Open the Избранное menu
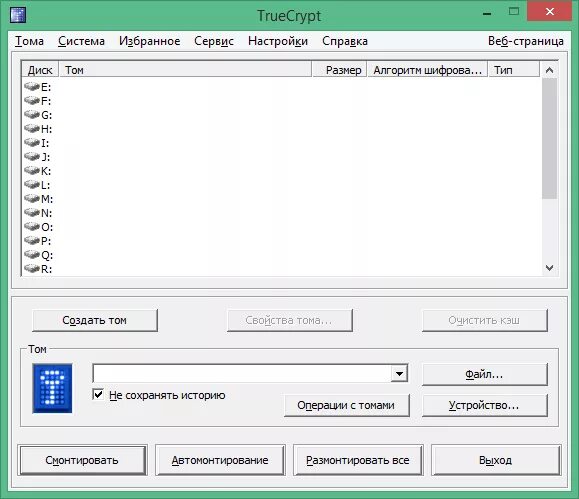 150,41
